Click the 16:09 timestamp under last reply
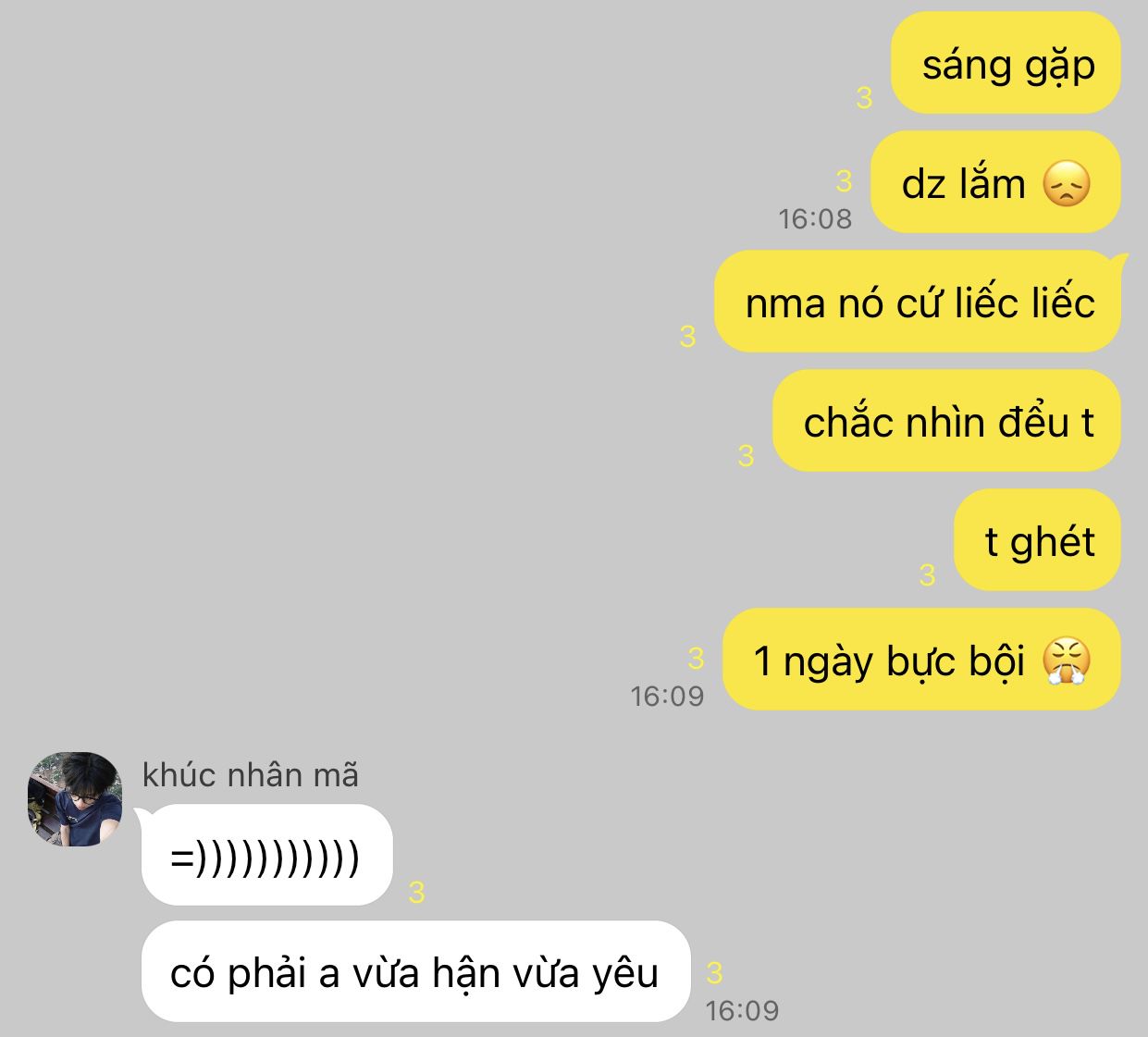 tap(742, 1011)
